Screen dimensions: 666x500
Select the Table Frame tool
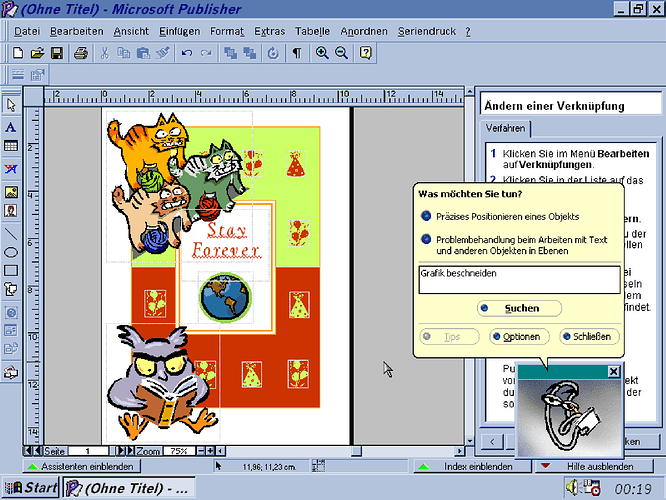pyautogui.click(x=11, y=146)
